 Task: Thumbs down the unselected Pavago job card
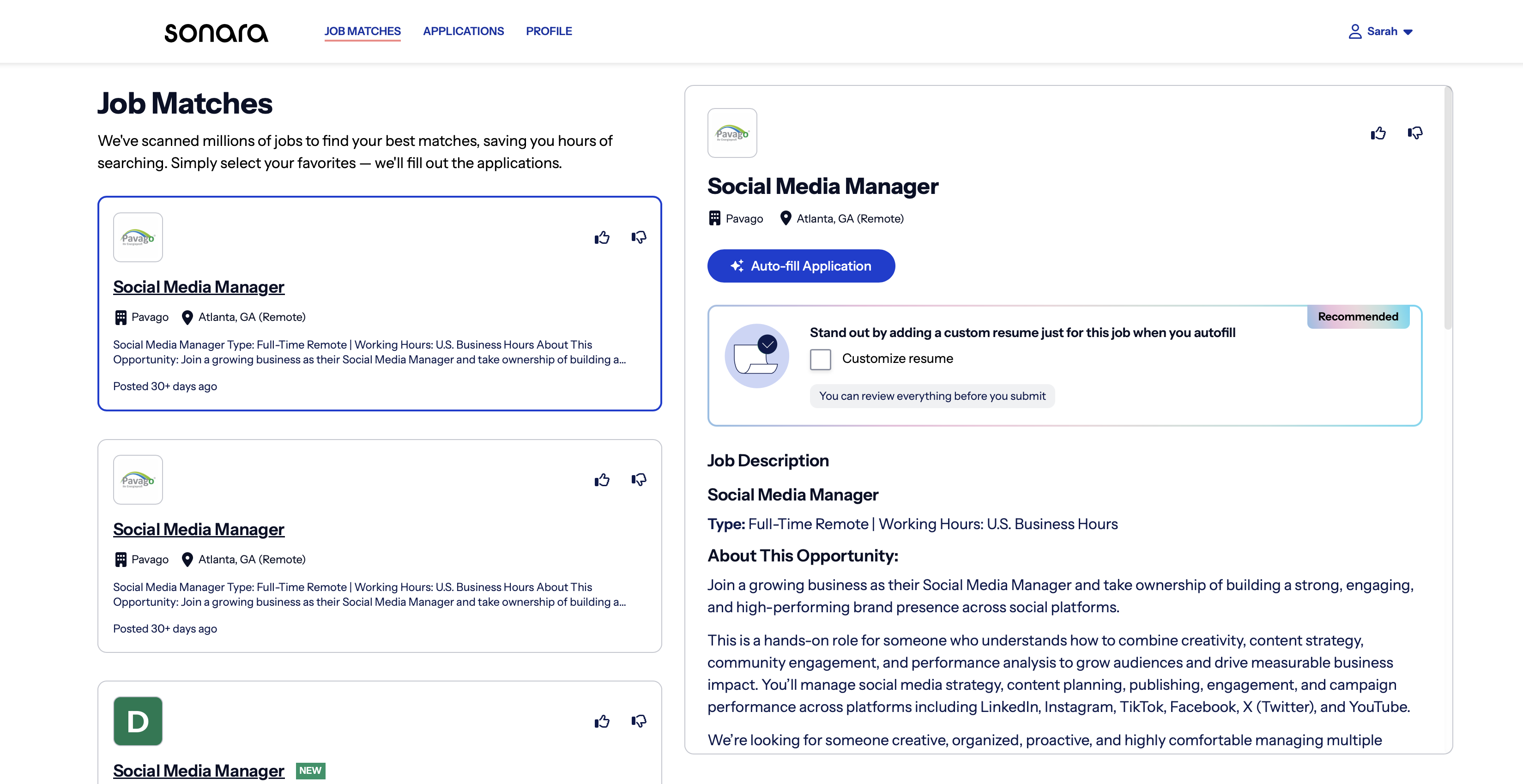[639, 480]
